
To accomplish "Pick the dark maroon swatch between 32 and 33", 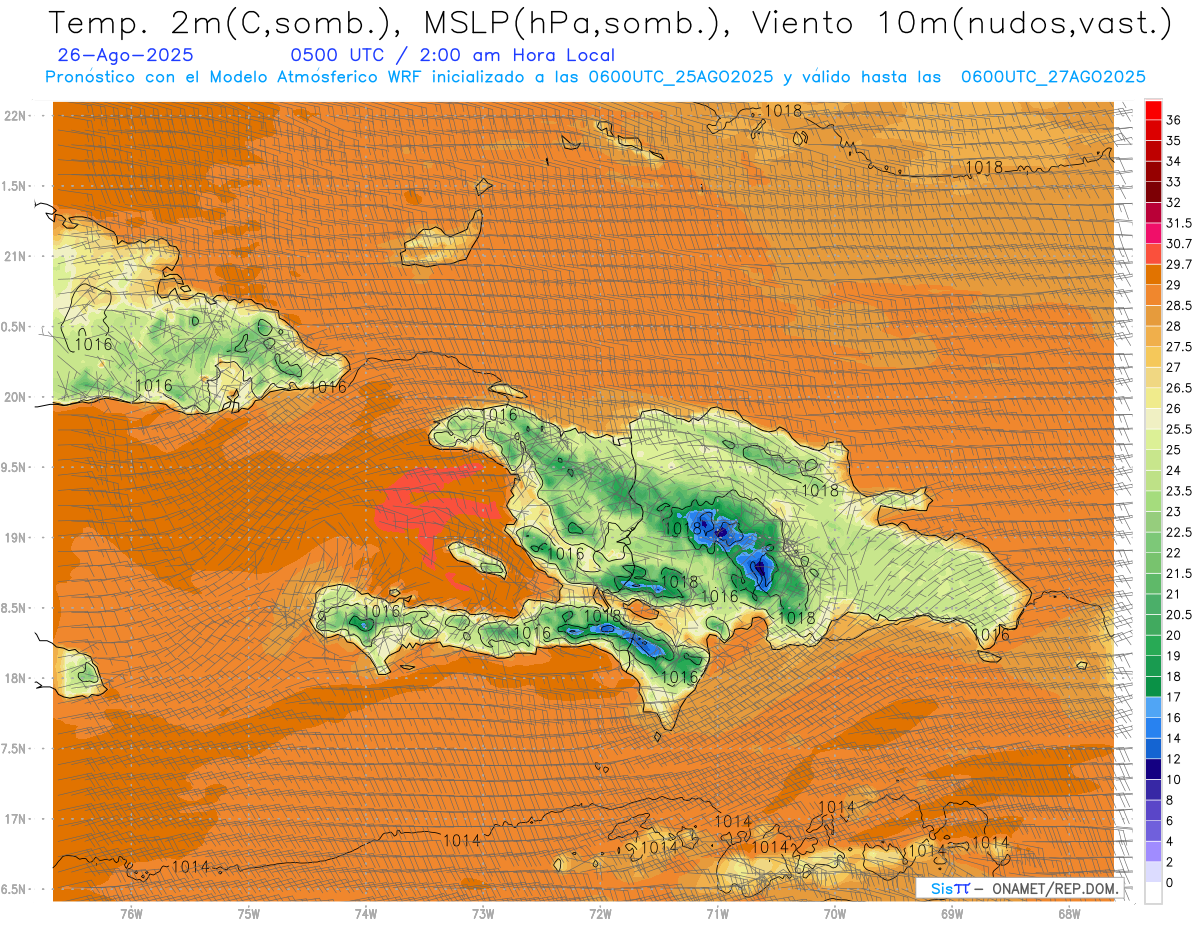I will pos(1153,192).
